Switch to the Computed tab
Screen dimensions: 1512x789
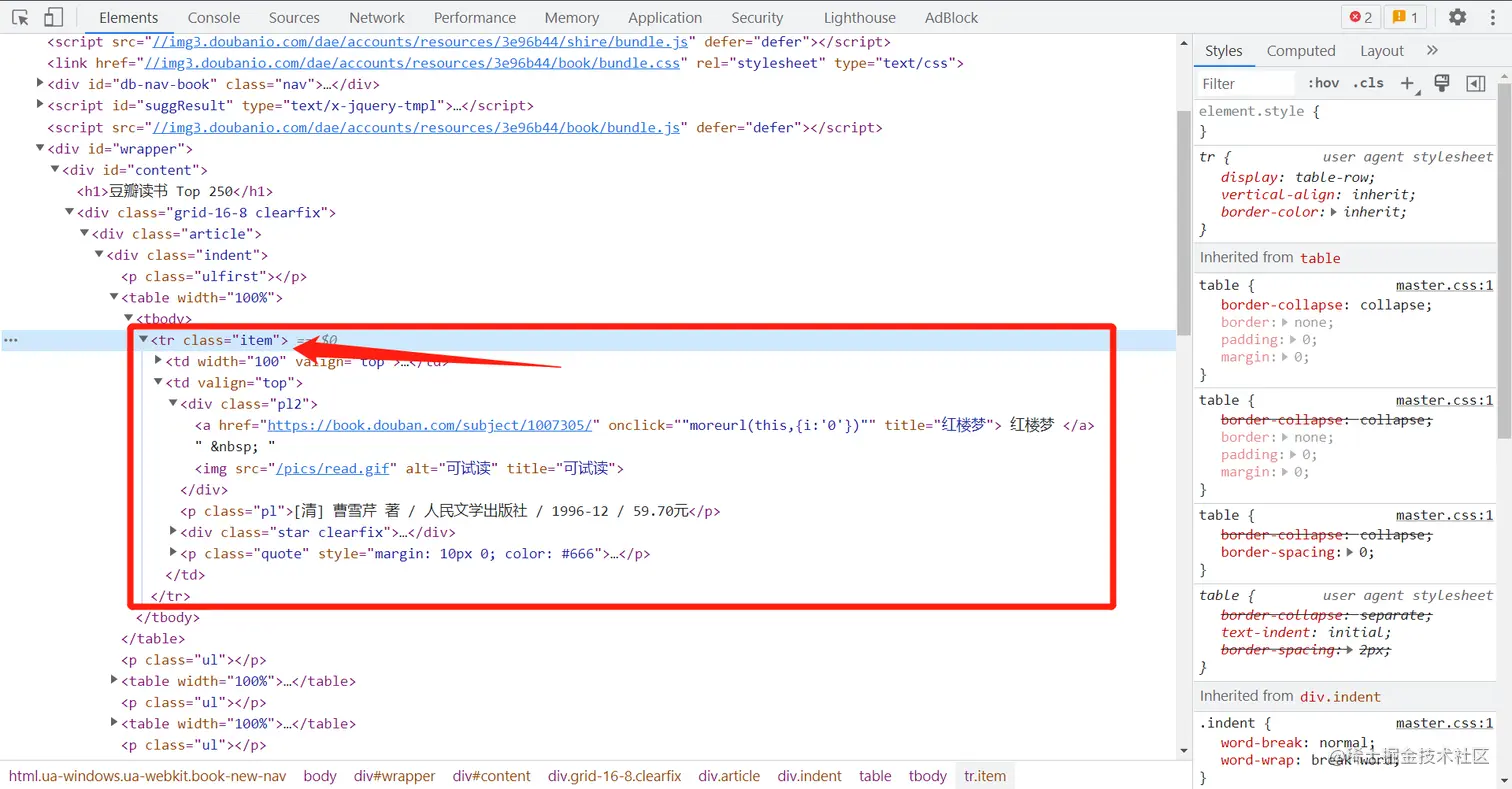1301,50
